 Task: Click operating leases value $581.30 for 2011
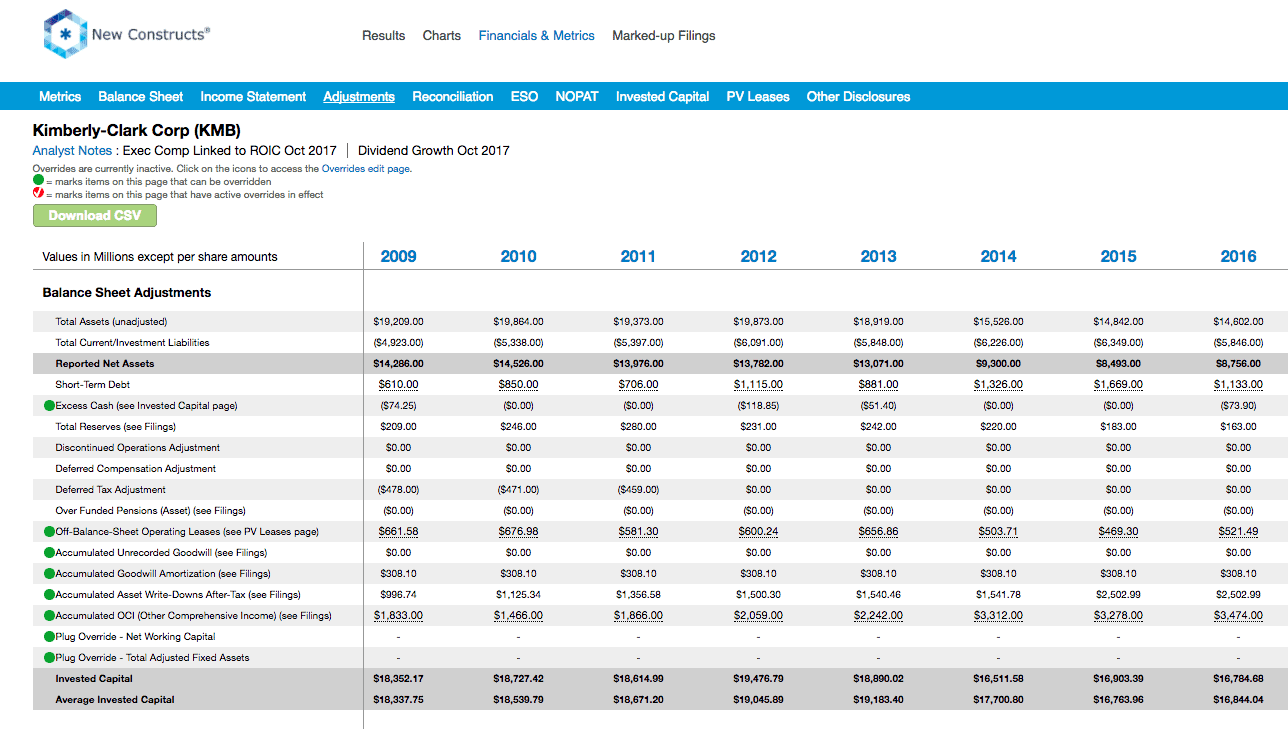pyautogui.click(x=639, y=532)
